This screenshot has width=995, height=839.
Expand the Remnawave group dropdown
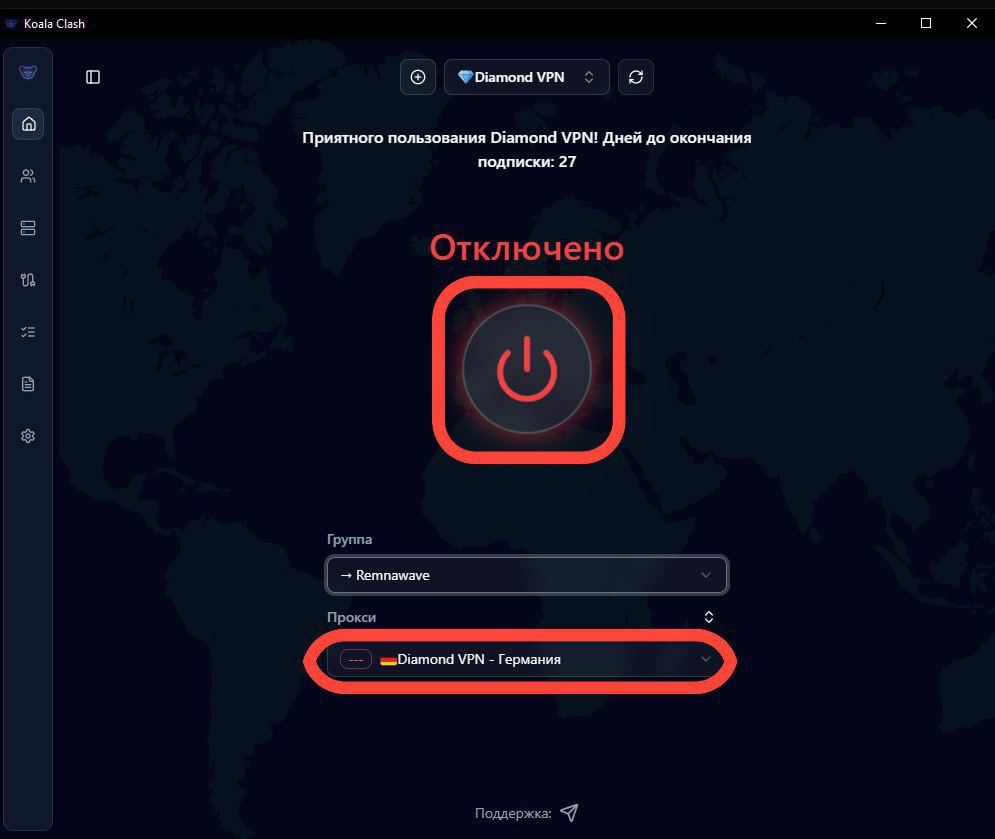tap(526, 575)
